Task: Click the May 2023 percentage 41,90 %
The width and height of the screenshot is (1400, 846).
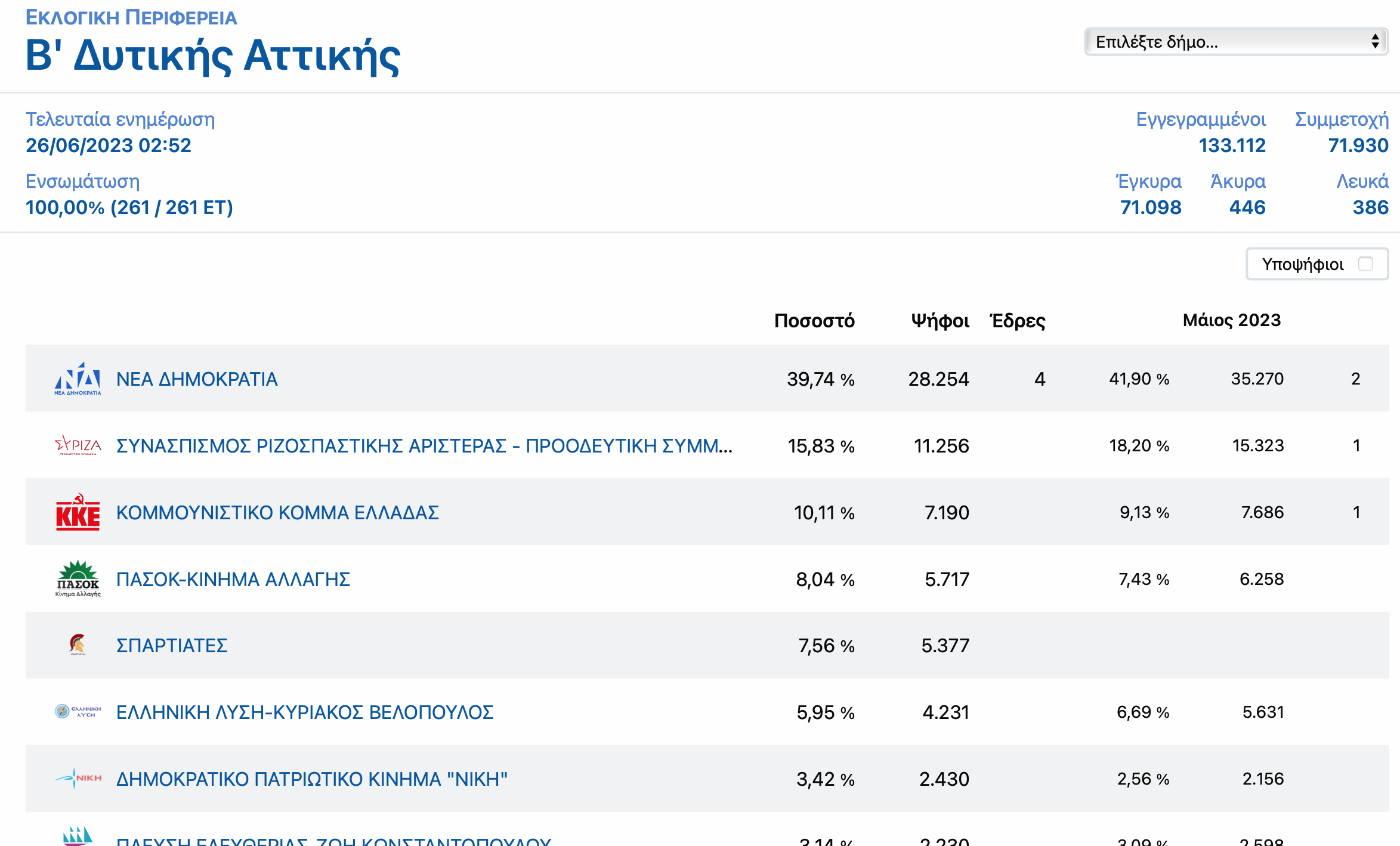Action: click(x=1139, y=379)
